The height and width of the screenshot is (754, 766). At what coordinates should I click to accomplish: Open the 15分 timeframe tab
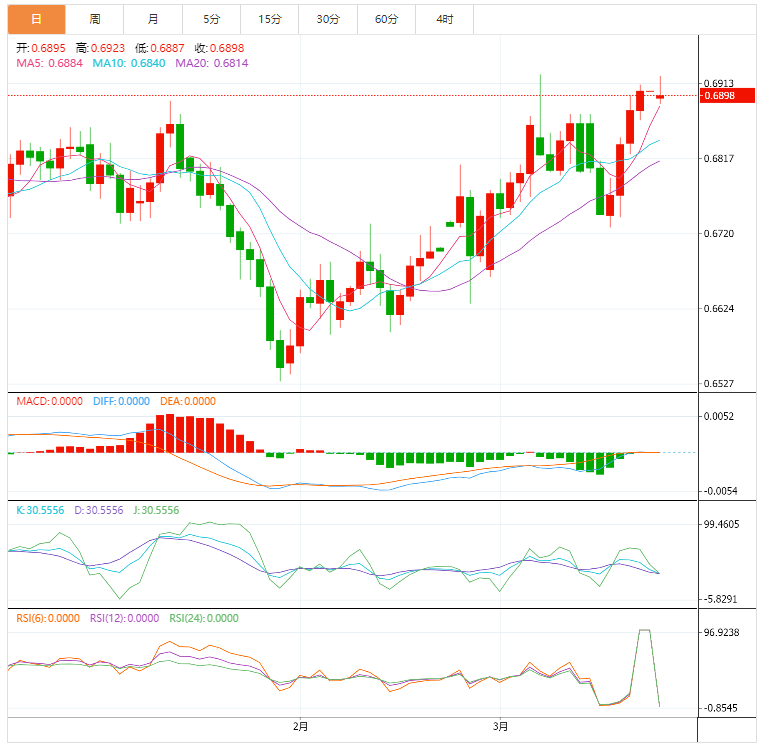pos(270,19)
